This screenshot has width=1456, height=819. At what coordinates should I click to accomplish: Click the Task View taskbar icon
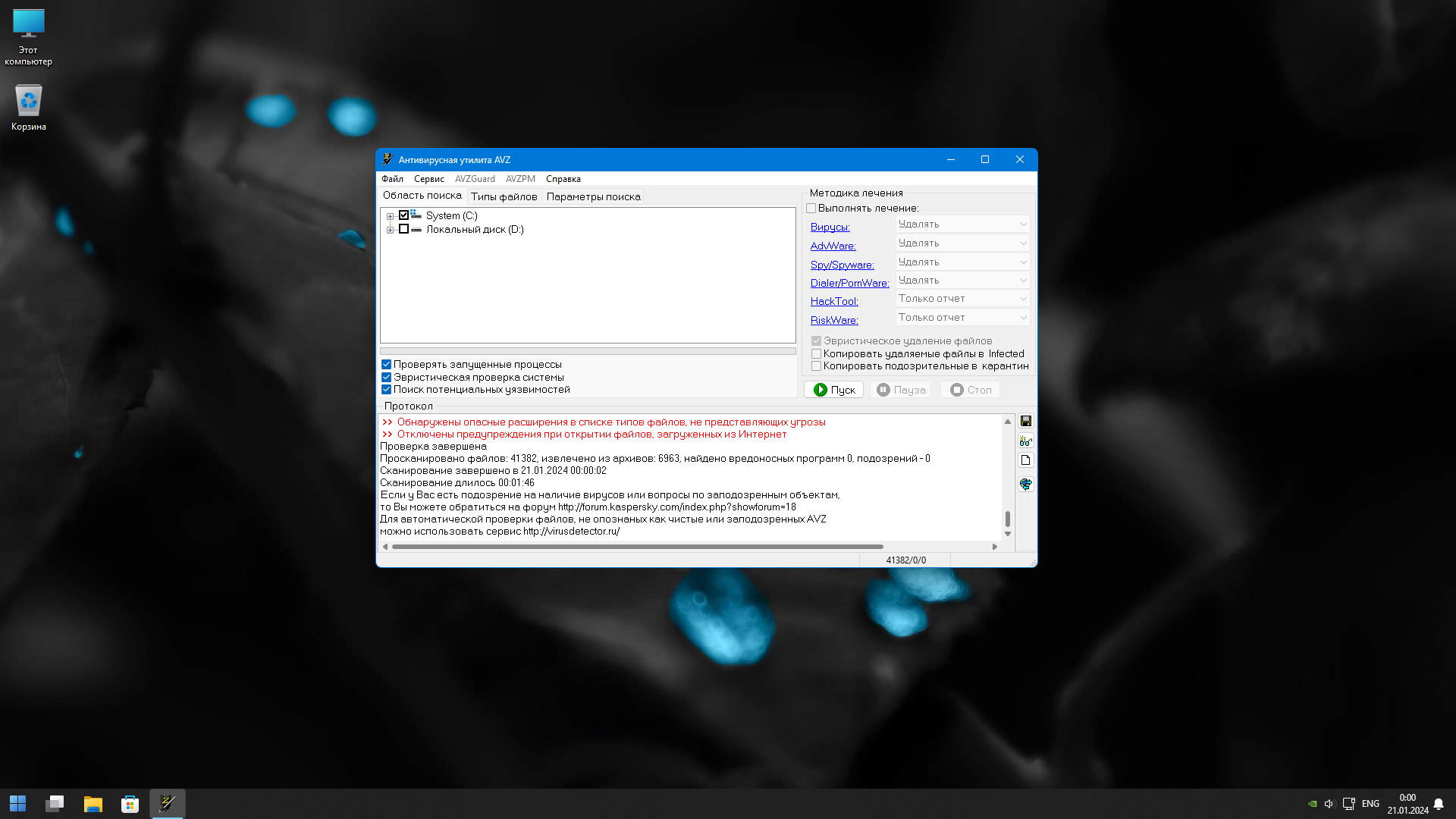(55, 804)
